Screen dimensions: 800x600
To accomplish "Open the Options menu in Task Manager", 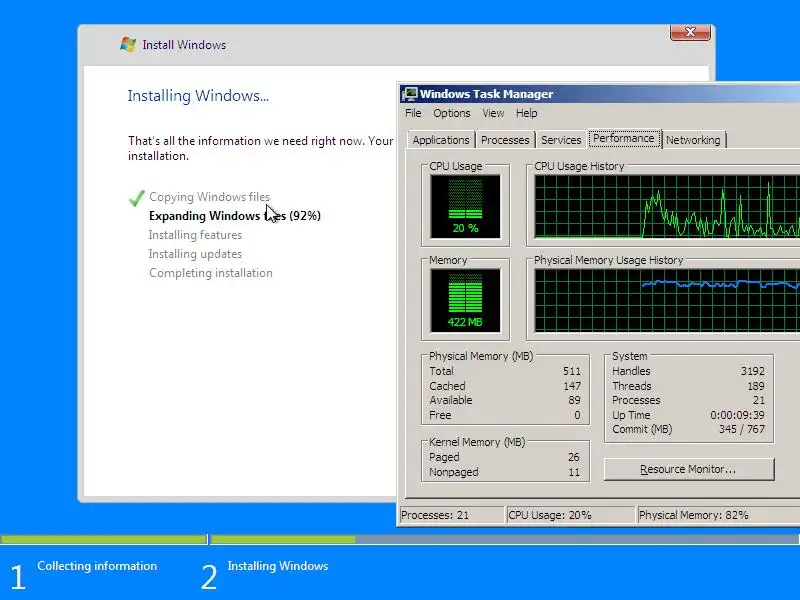I will tap(452, 113).
